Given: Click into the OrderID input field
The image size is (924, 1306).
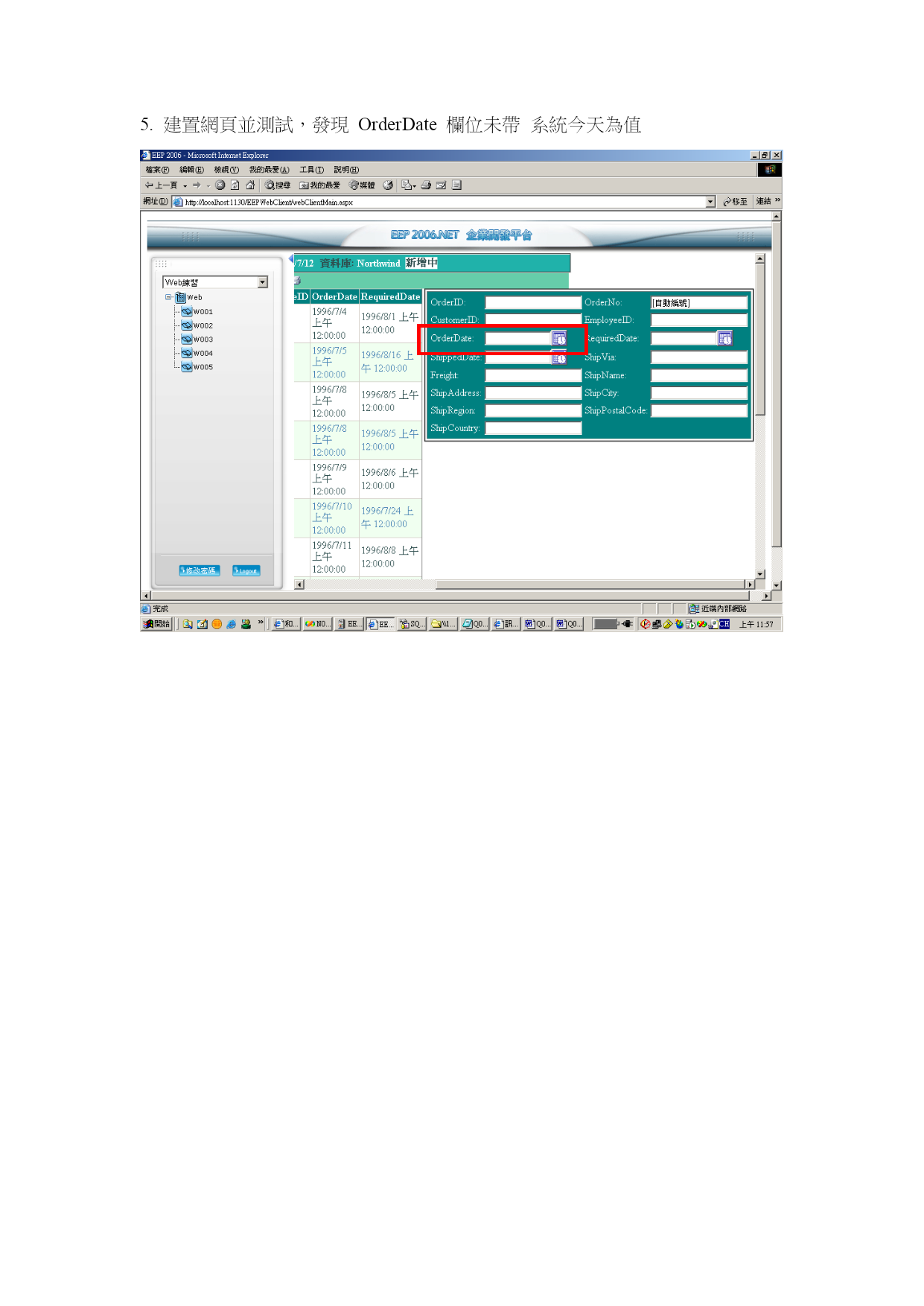Looking at the screenshot, I should point(533,302).
